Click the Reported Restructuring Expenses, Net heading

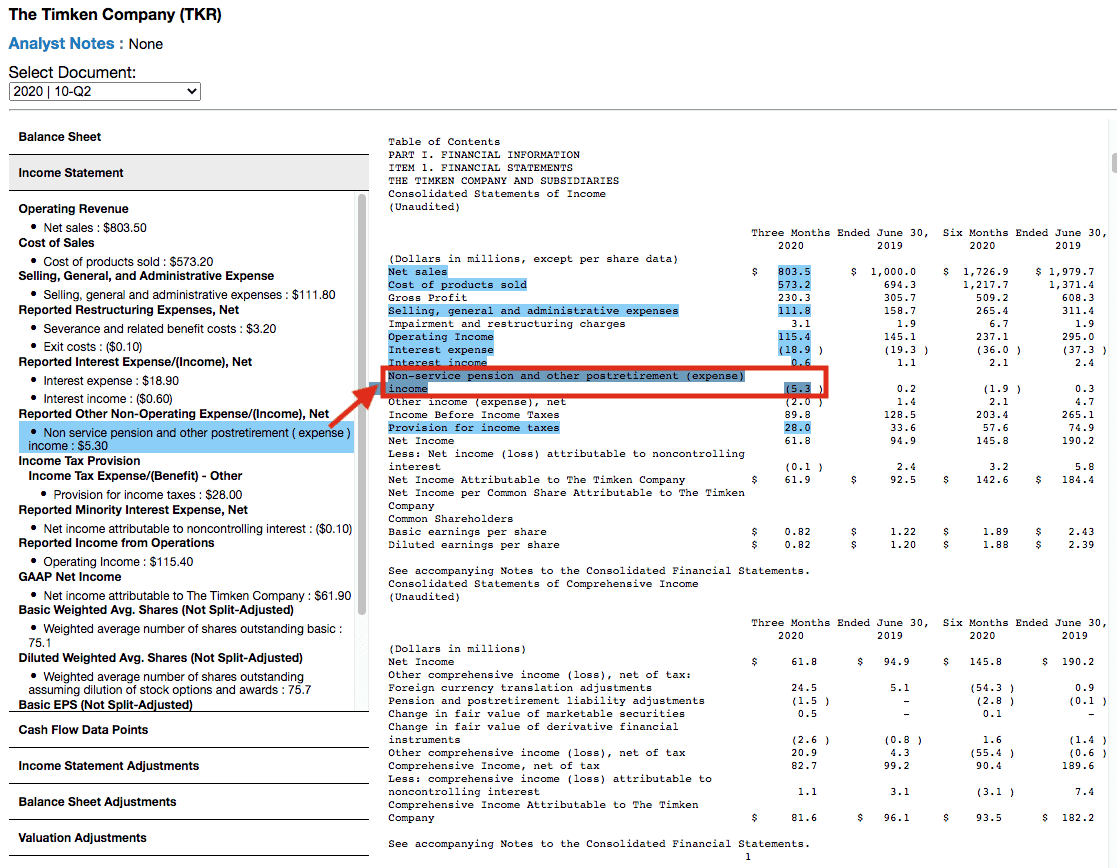click(x=128, y=310)
